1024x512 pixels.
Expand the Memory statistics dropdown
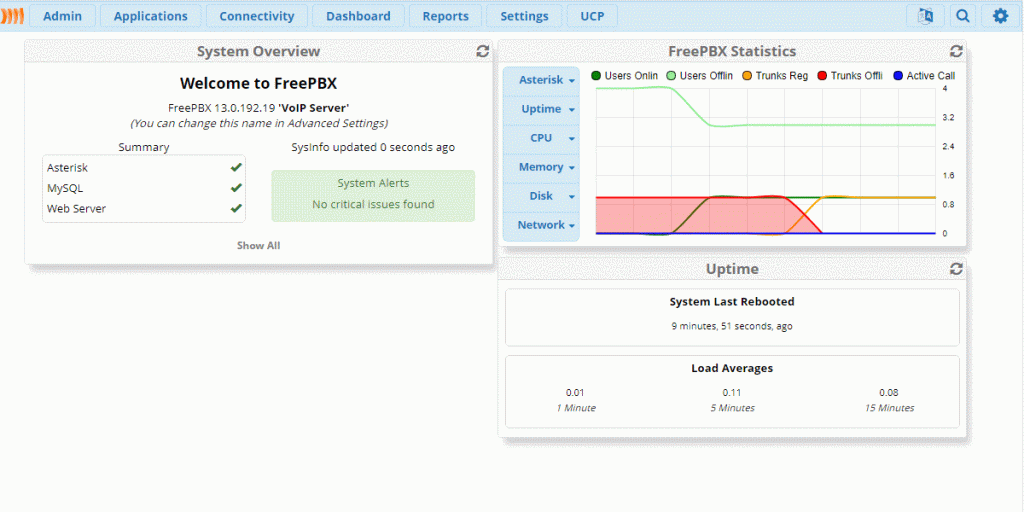541,167
